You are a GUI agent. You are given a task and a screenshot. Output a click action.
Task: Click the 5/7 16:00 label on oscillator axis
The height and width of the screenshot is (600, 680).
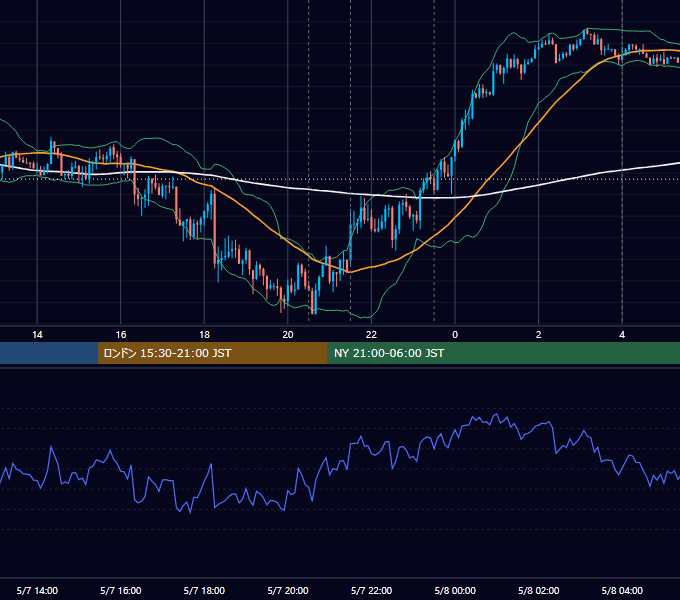point(121,591)
